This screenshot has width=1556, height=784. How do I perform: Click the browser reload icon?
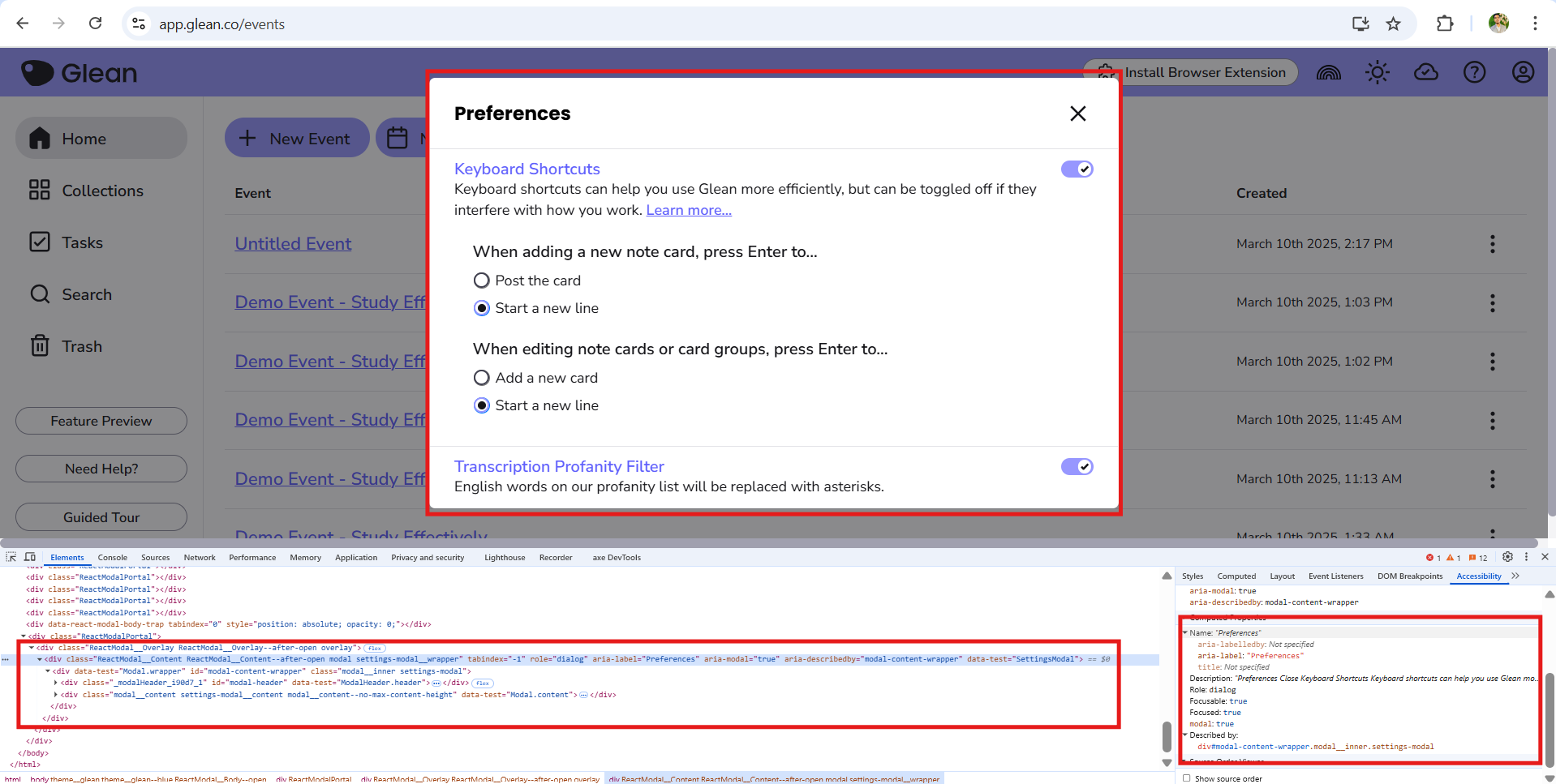pos(95,24)
